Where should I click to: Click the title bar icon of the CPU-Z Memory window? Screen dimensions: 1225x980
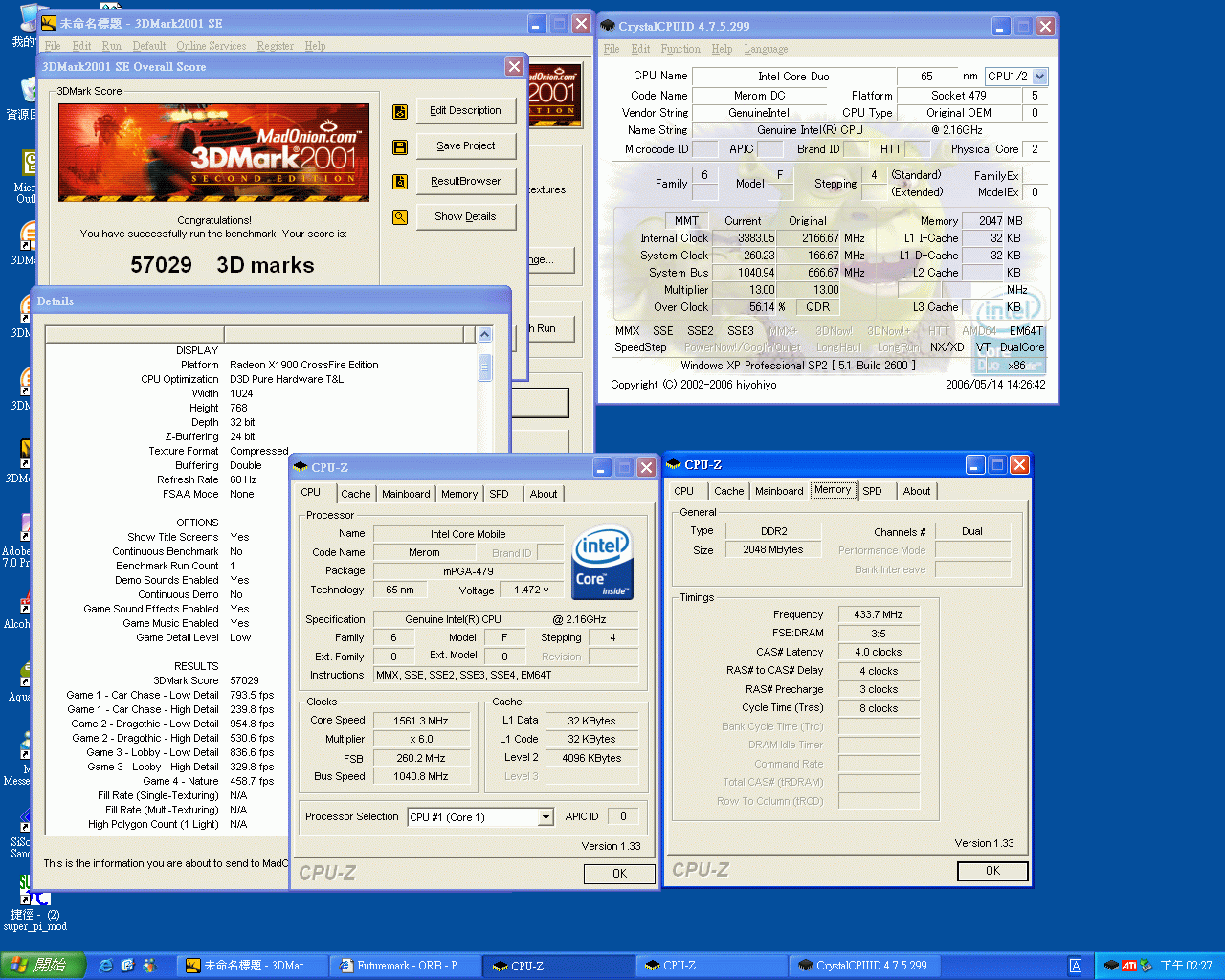[674, 465]
